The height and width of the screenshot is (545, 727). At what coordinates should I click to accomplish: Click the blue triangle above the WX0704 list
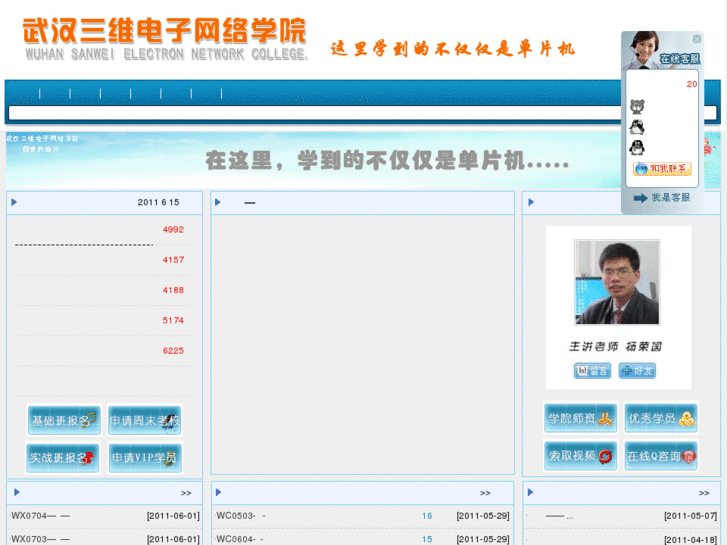tap(17, 492)
